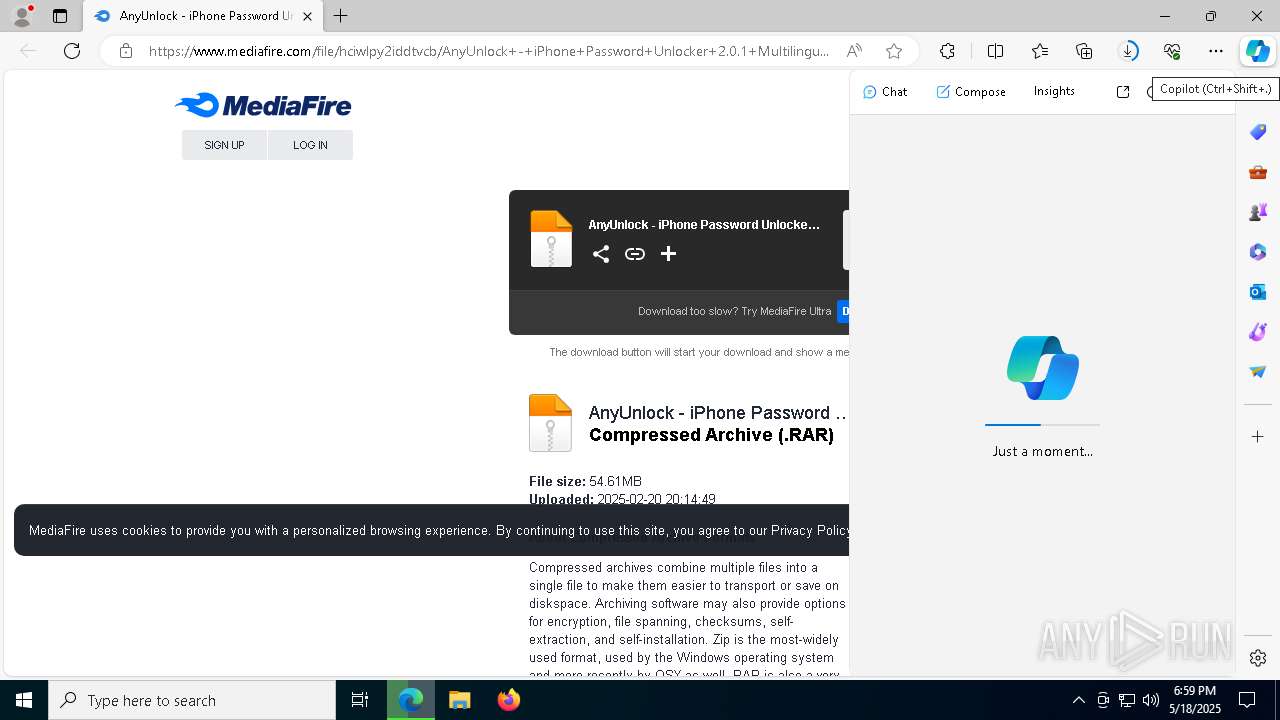
Task: Switch to the Copilot Chat tab
Action: pos(885,91)
